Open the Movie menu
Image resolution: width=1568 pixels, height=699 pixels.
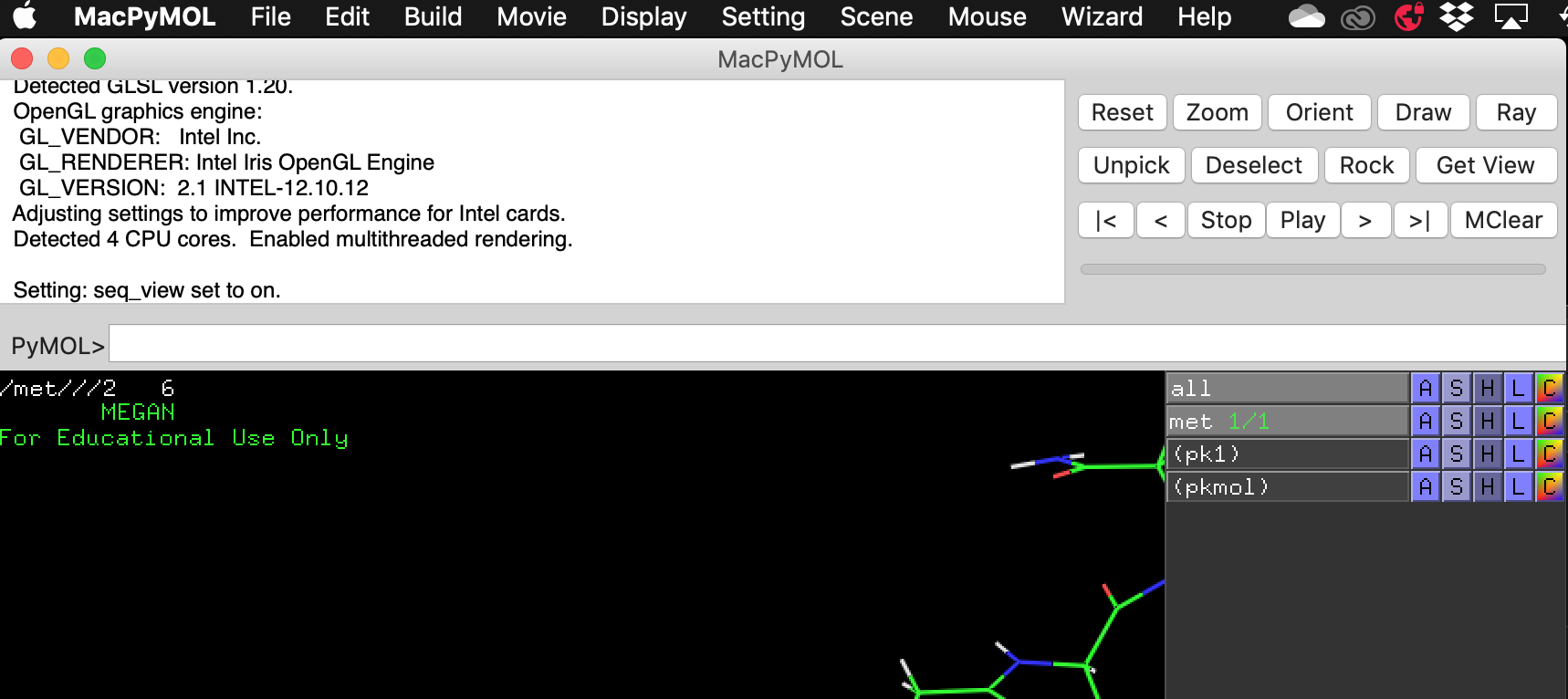[x=532, y=16]
